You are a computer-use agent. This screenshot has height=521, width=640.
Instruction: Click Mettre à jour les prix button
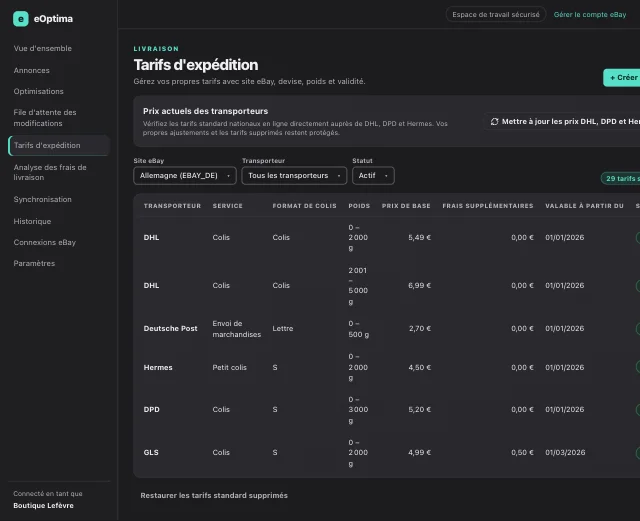[562, 122]
